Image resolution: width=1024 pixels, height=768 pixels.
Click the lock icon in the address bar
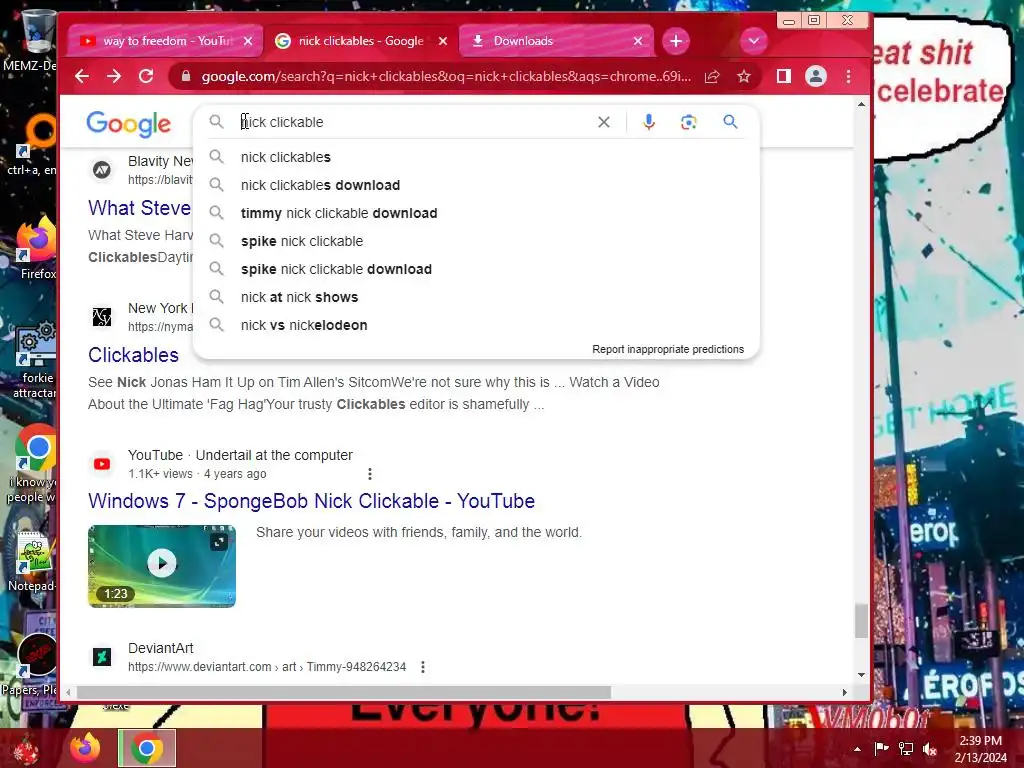[186, 76]
